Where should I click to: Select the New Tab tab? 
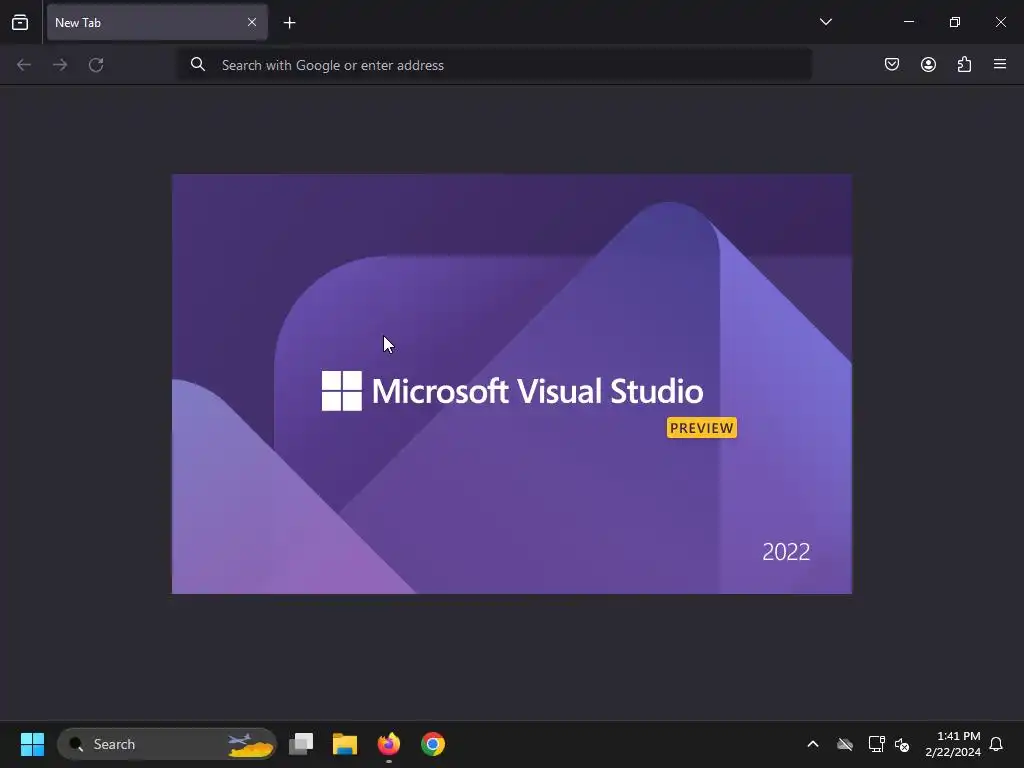click(x=157, y=22)
